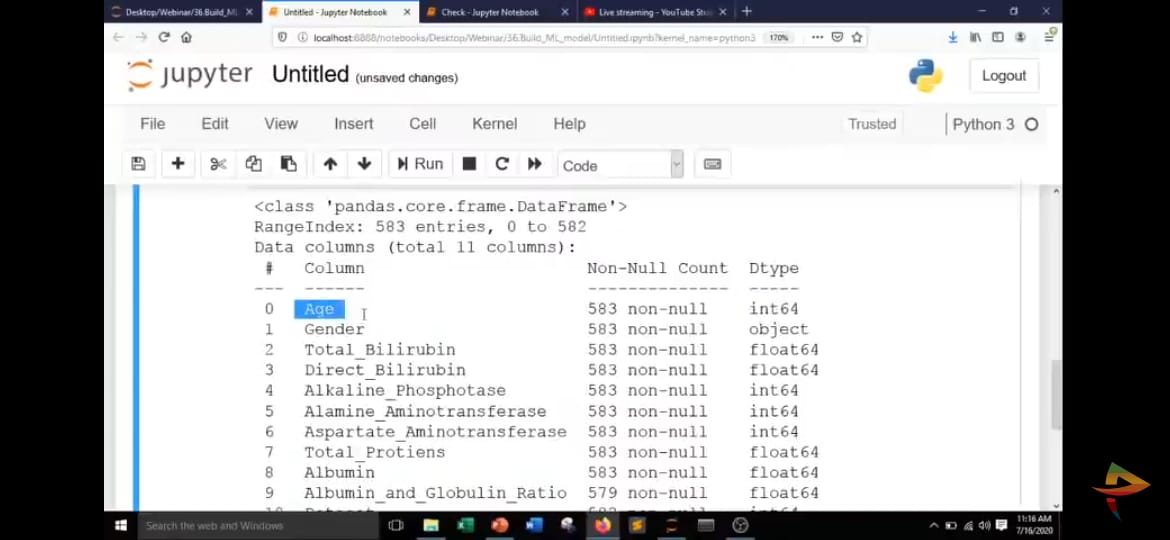Expand the cell type Code dropdown
The image size is (1170, 540).
620,165
